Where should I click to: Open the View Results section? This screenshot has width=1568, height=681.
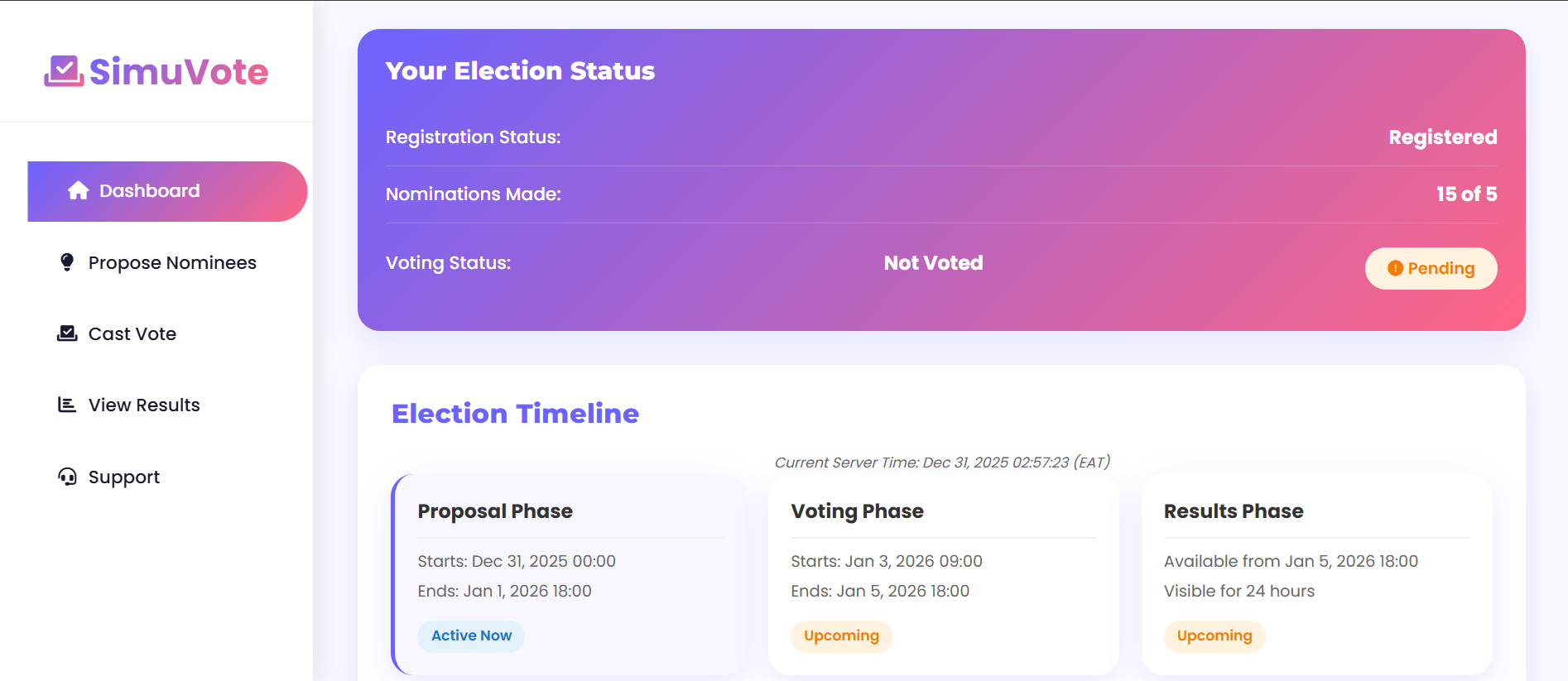[143, 405]
